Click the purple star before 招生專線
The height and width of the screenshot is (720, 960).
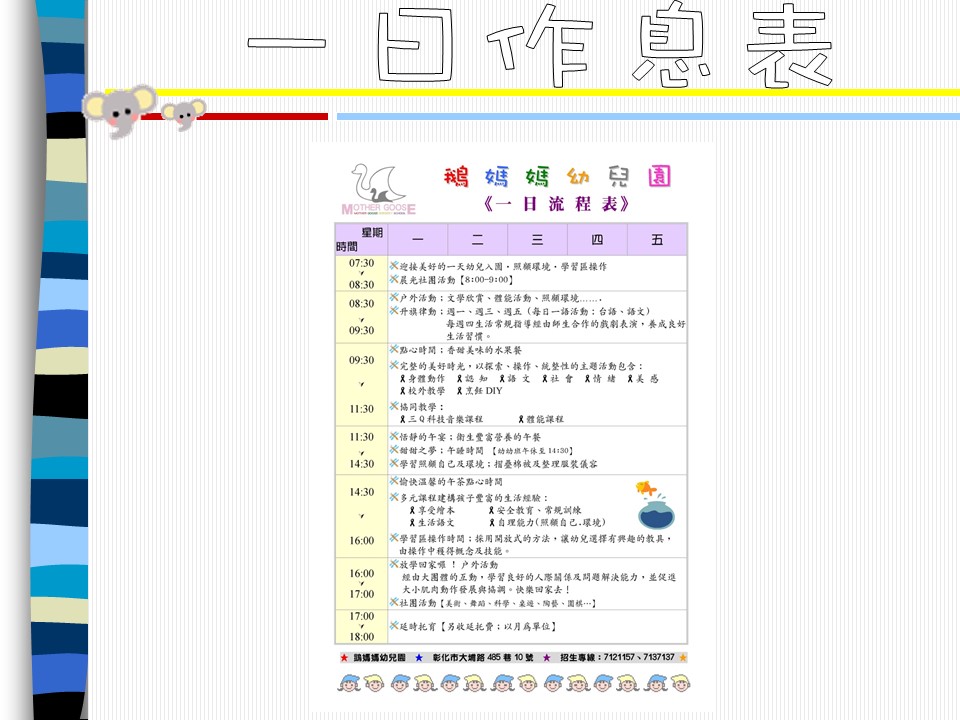point(546,658)
